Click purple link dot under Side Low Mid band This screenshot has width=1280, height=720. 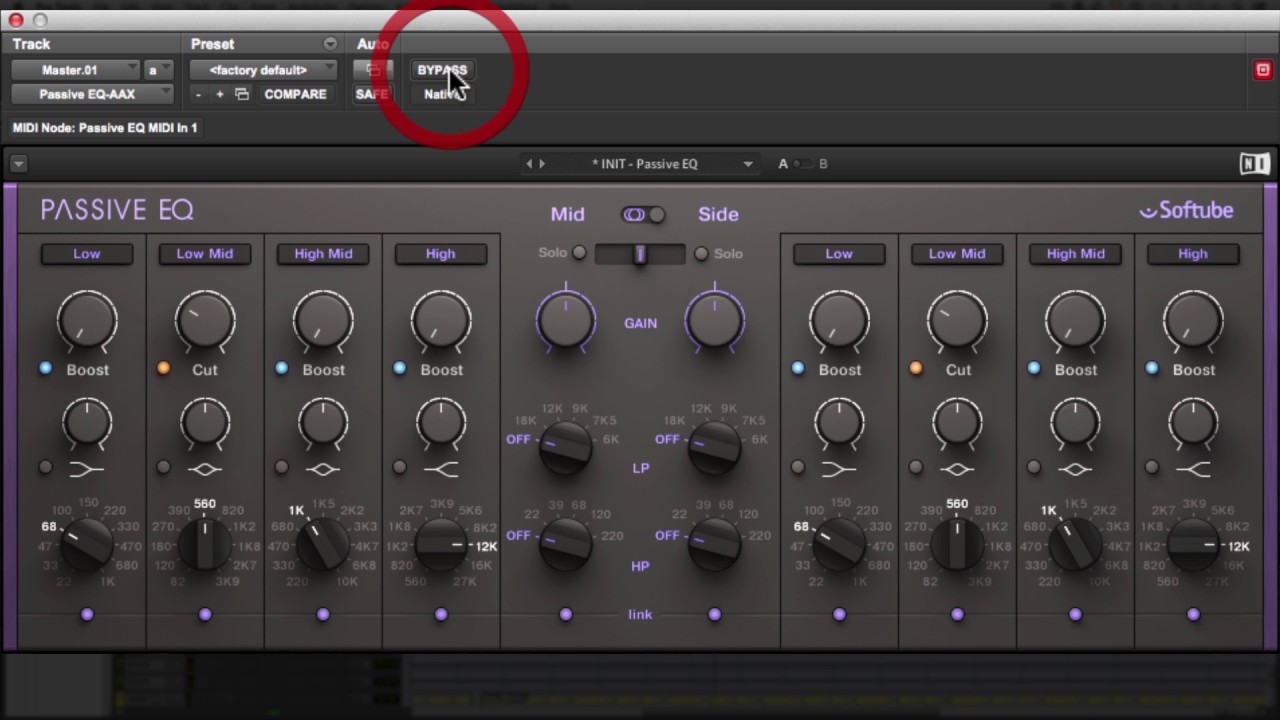pos(957,614)
